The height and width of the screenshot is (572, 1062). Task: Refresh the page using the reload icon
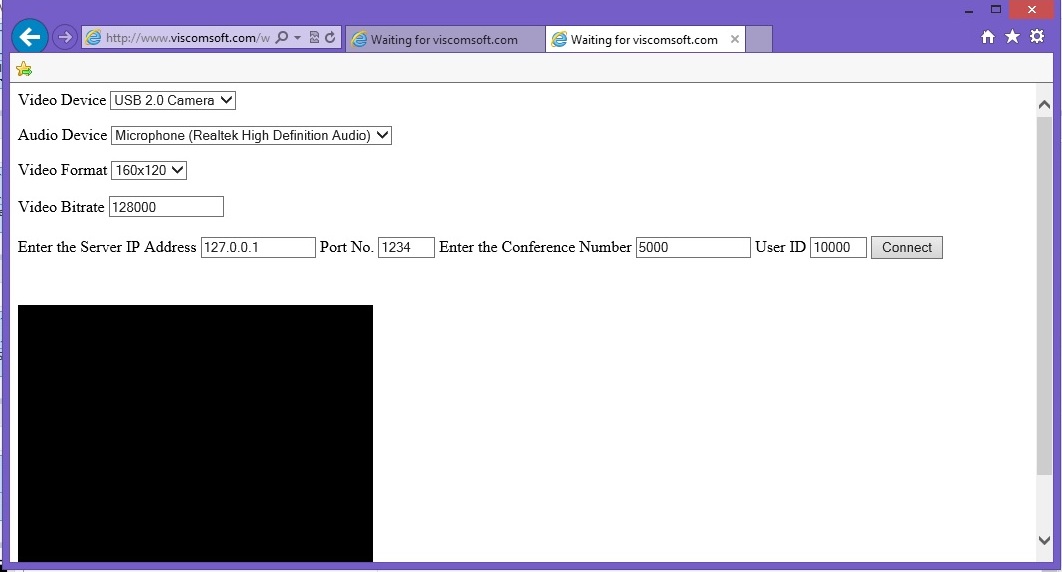(x=330, y=38)
